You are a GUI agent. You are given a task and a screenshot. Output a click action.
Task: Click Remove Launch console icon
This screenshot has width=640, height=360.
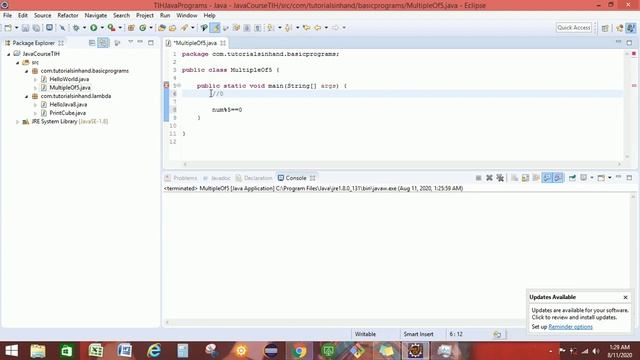pos(489,178)
